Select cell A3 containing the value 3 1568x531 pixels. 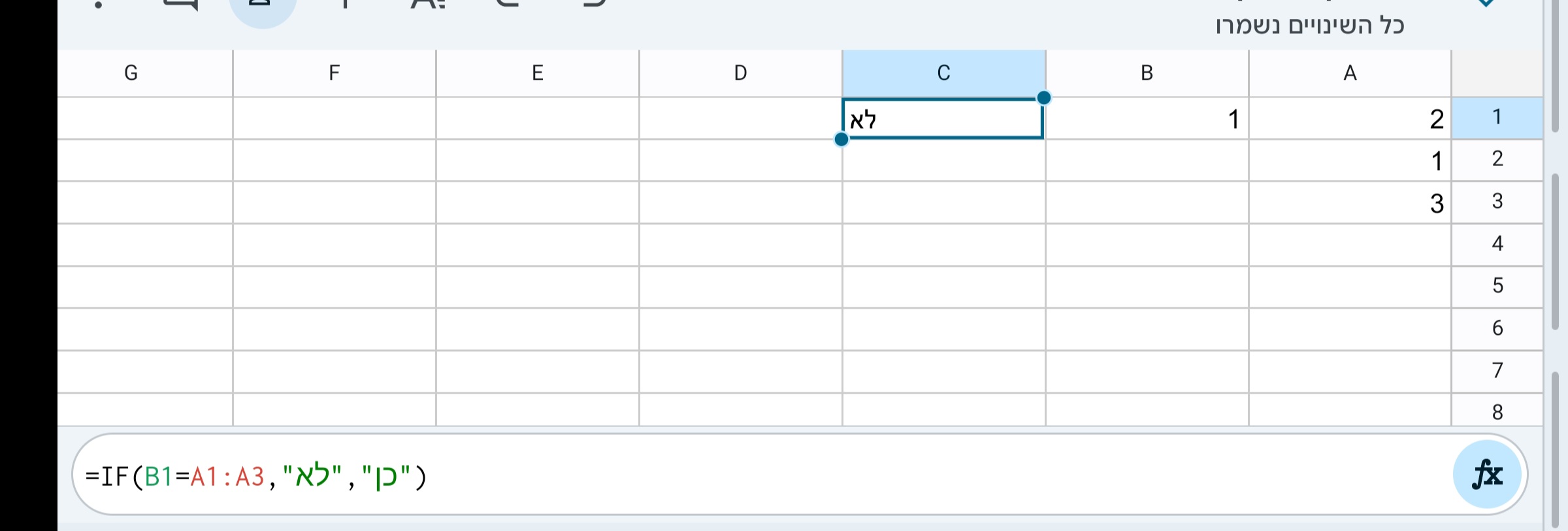(x=1349, y=203)
